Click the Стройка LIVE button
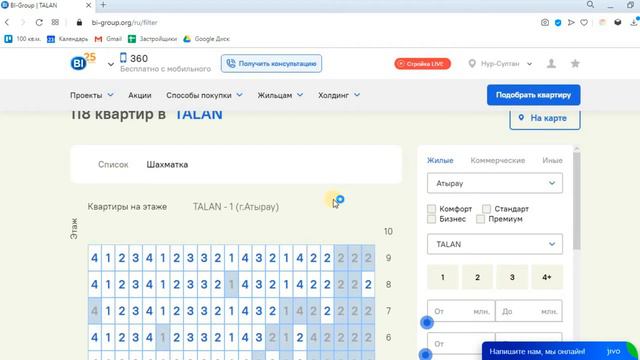Viewport: 640px width, 360px height. [x=422, y=64]
